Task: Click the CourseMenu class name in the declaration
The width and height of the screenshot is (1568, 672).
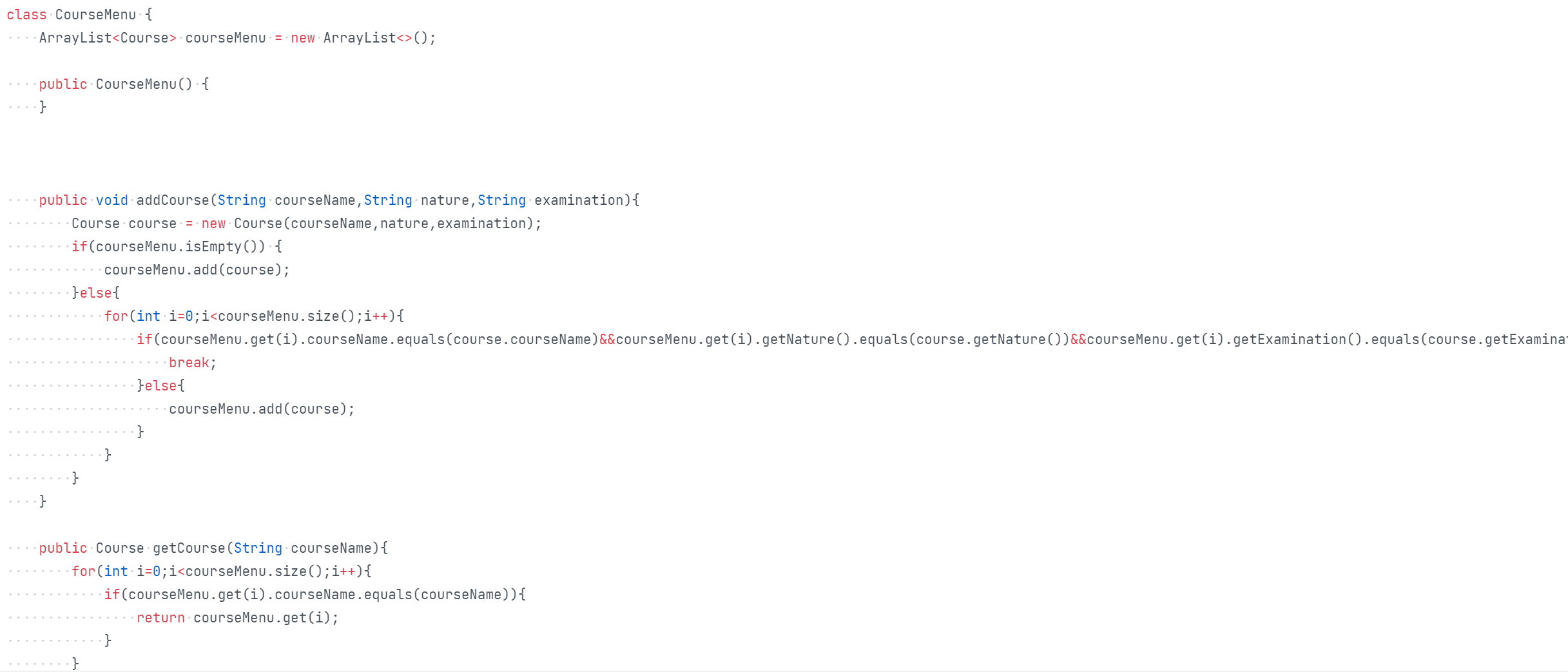Action: coord(95,15)
